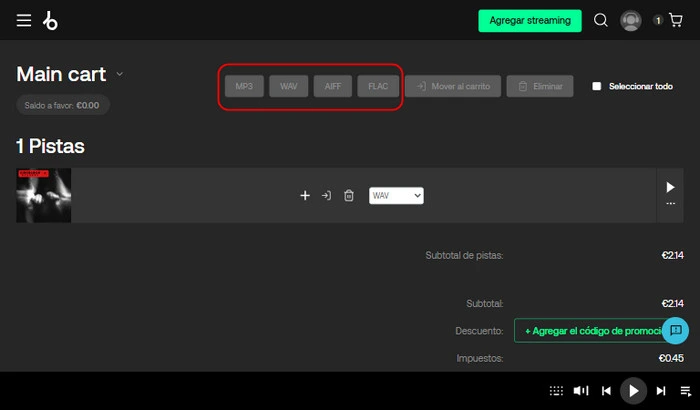Click the plus icon on track row
The height and width of the screenshot is (410, 700).
point(305,196)
